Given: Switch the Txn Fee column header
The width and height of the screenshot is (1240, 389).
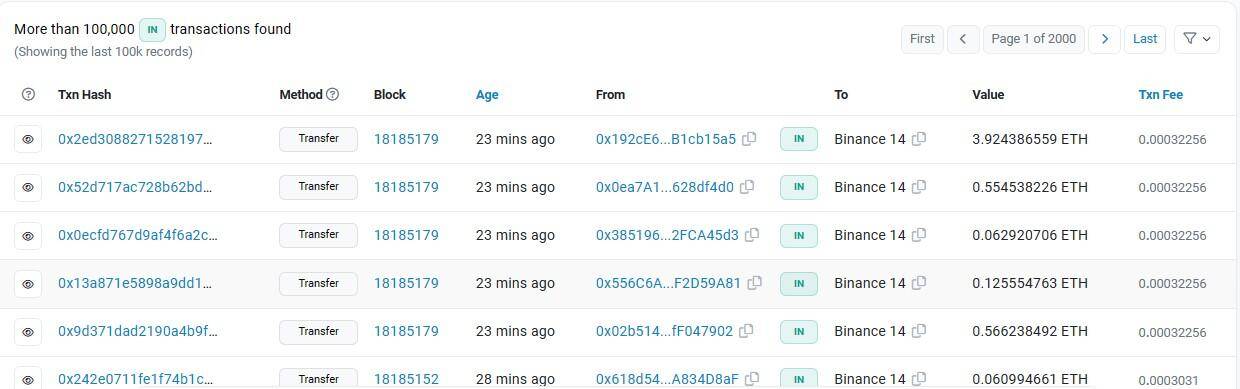Looking at the screenshot, I should [x=1160, y=94].
